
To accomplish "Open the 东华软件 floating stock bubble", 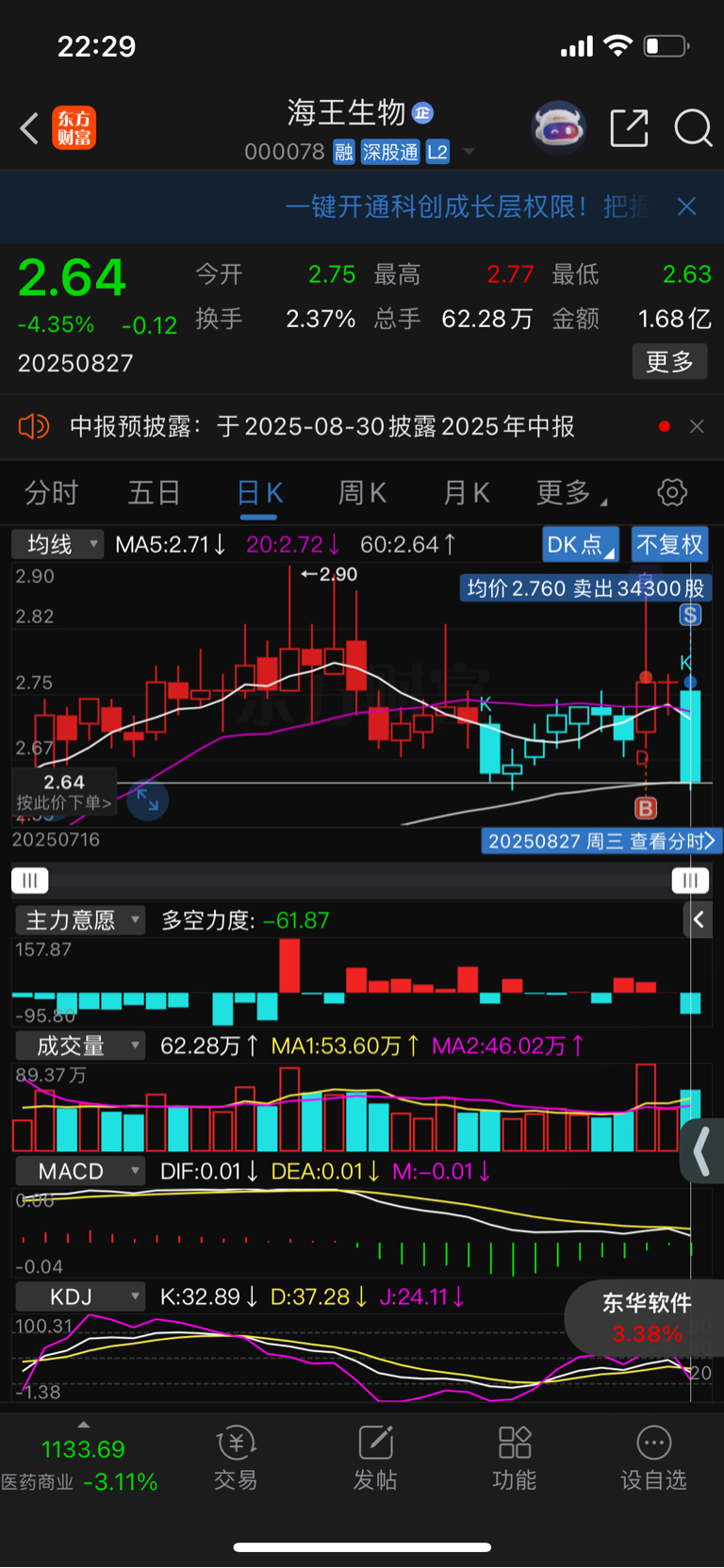I will tap(646, 1318).
